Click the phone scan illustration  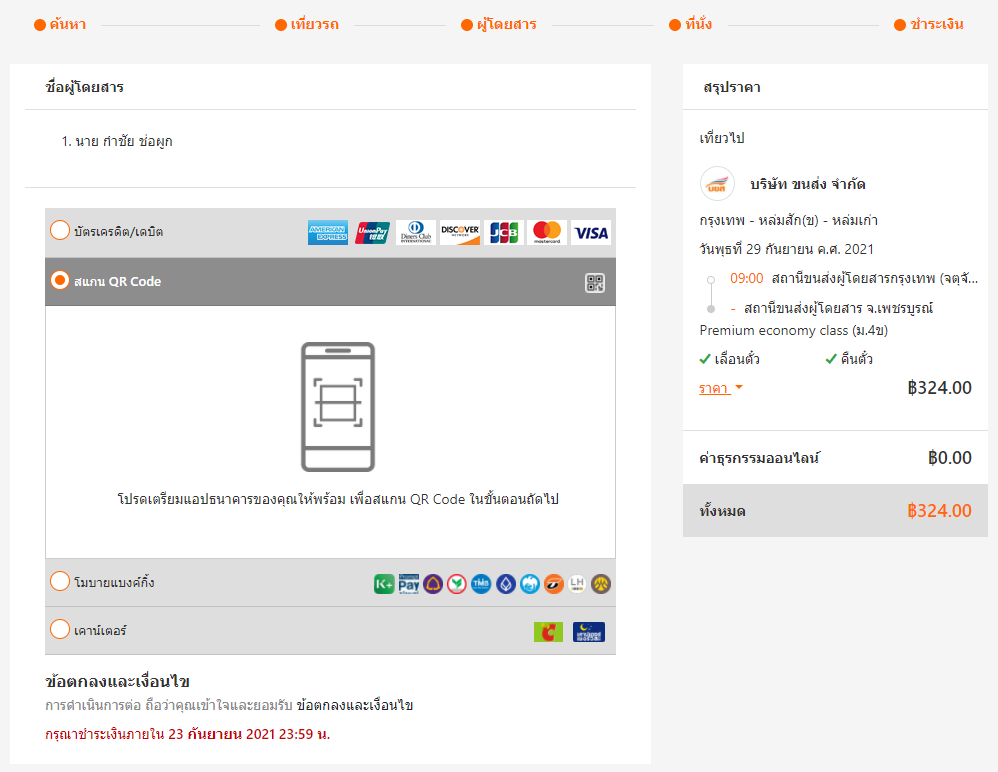click(x=338, y=407)
